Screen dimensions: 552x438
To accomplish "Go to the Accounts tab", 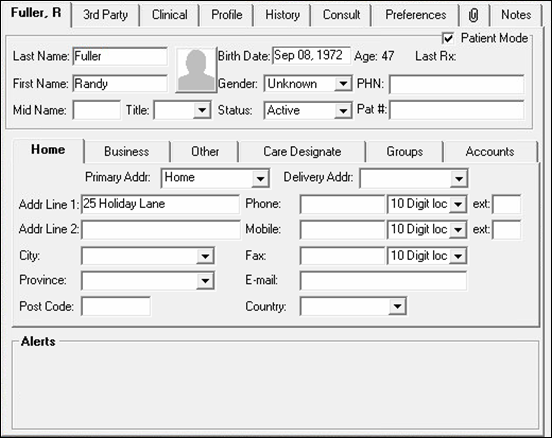I will click(x=490, y=152).
